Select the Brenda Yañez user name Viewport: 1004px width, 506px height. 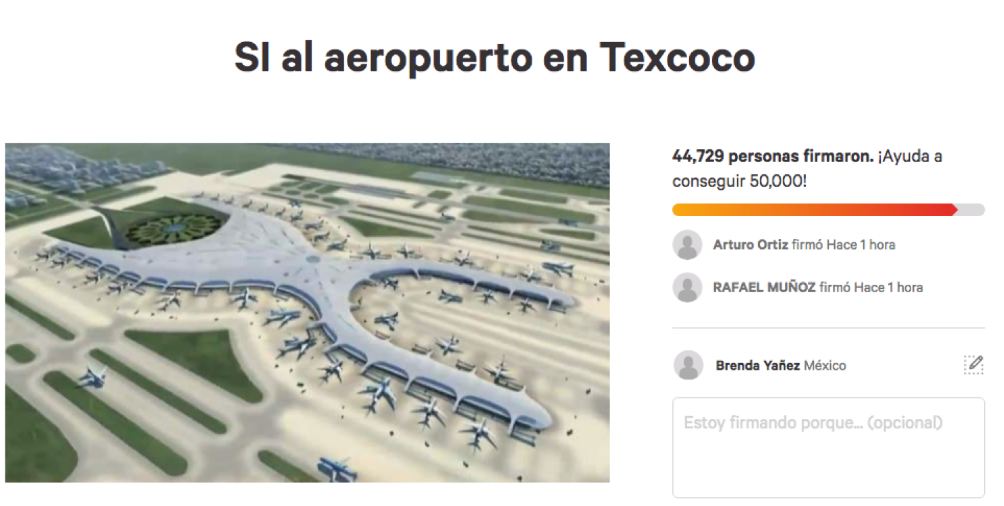pyautogui.click(x=757, y=366)
